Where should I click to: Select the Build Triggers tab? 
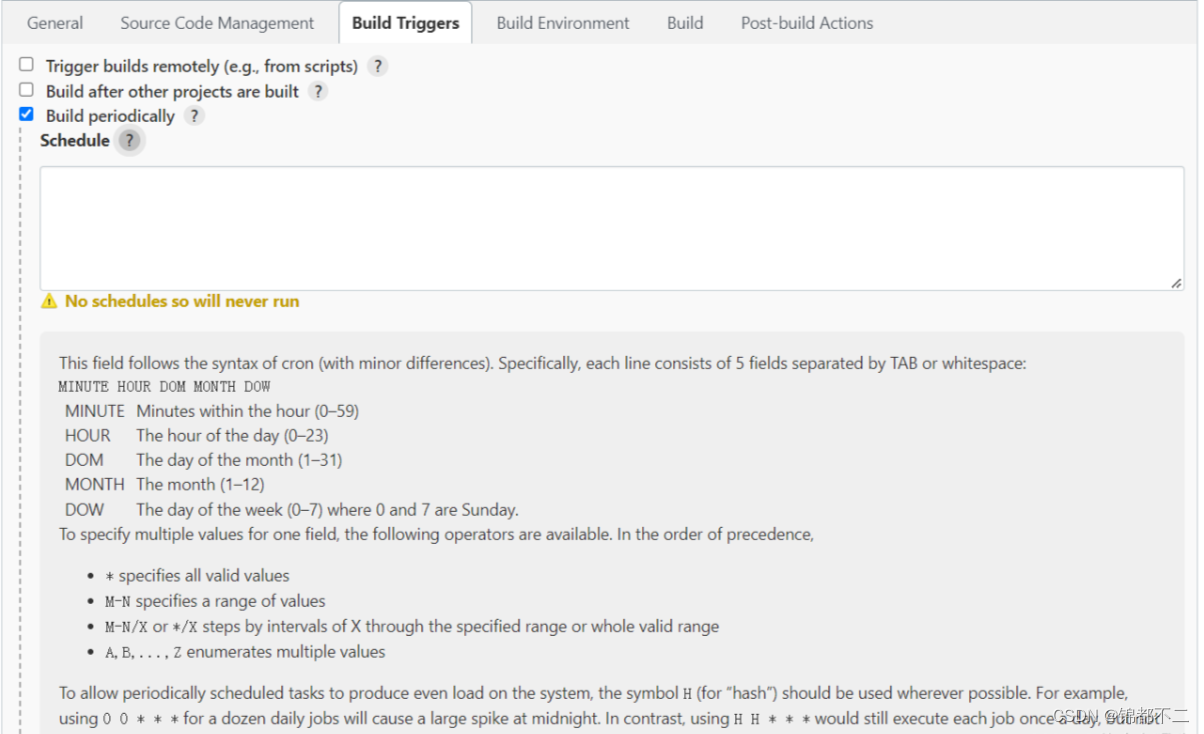tap(405, 23)
